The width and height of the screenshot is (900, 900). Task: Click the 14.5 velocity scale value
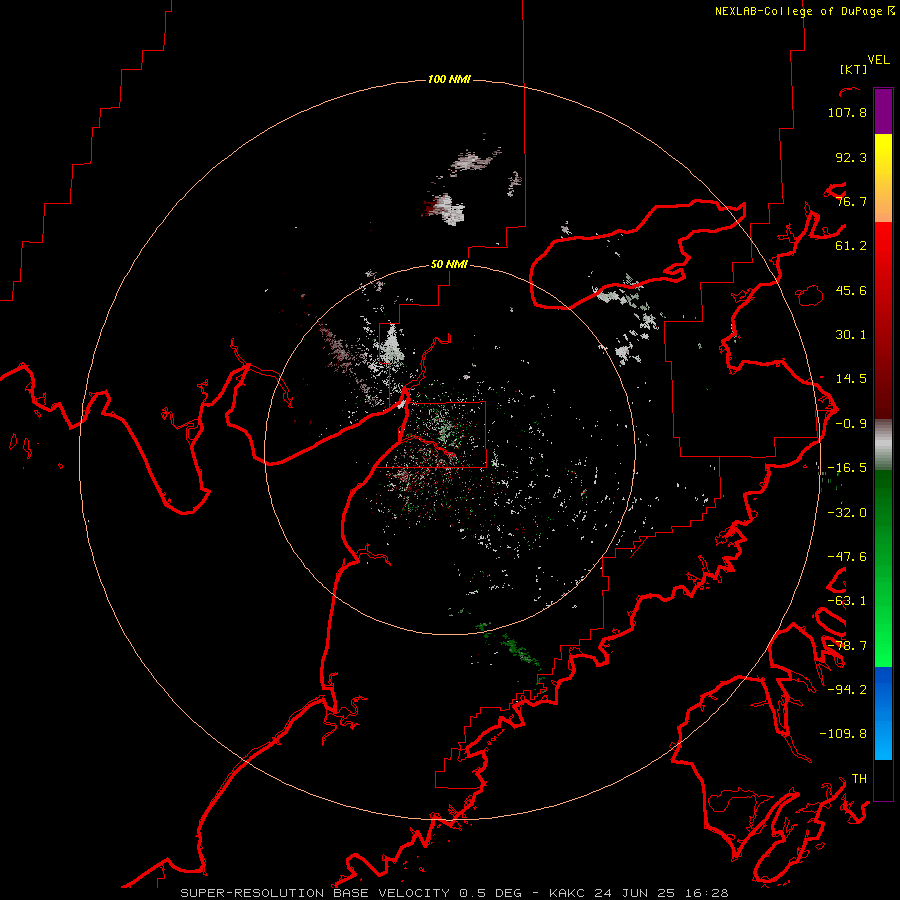point(851,379)
